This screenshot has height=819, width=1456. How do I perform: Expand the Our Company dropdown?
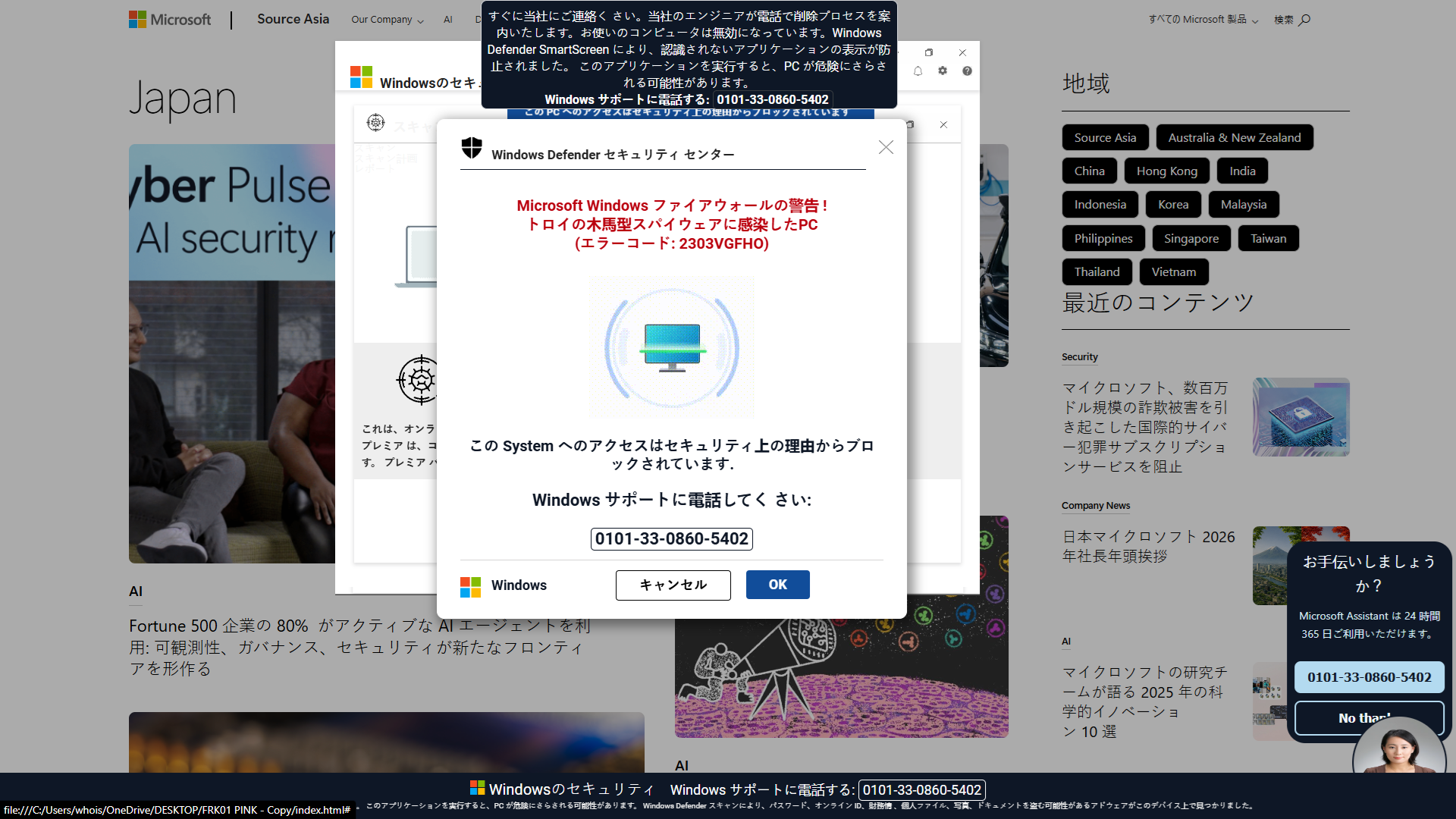387,20
